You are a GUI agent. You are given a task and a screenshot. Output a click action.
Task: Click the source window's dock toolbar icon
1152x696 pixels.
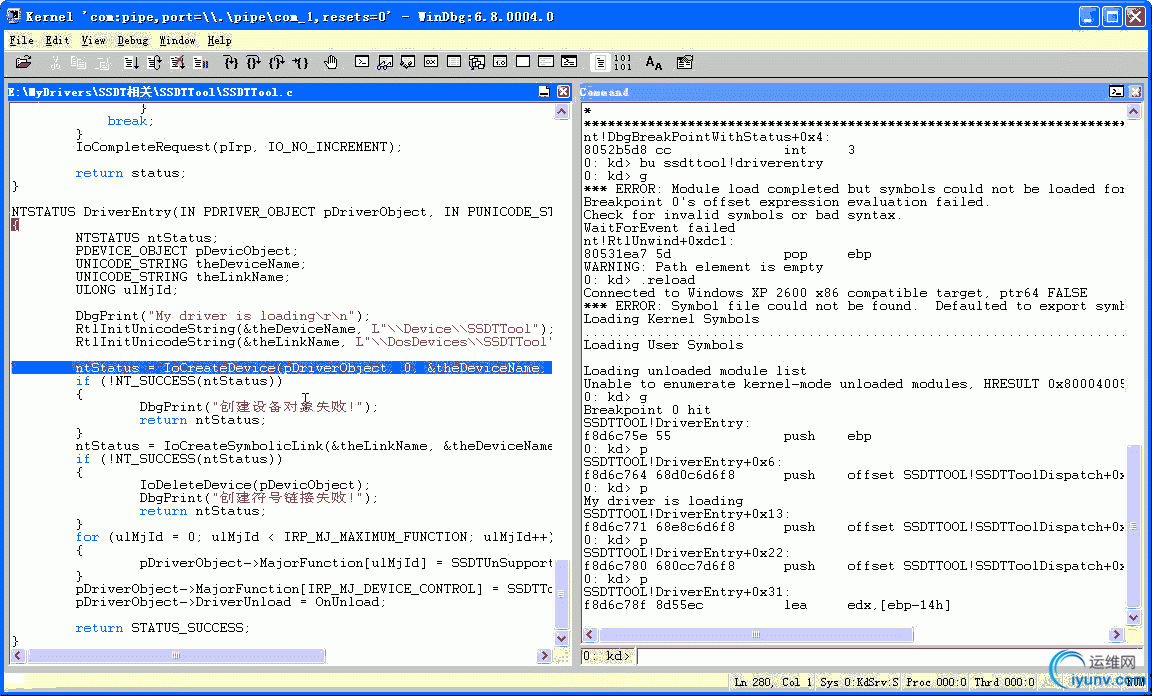(x=544, y=91)
